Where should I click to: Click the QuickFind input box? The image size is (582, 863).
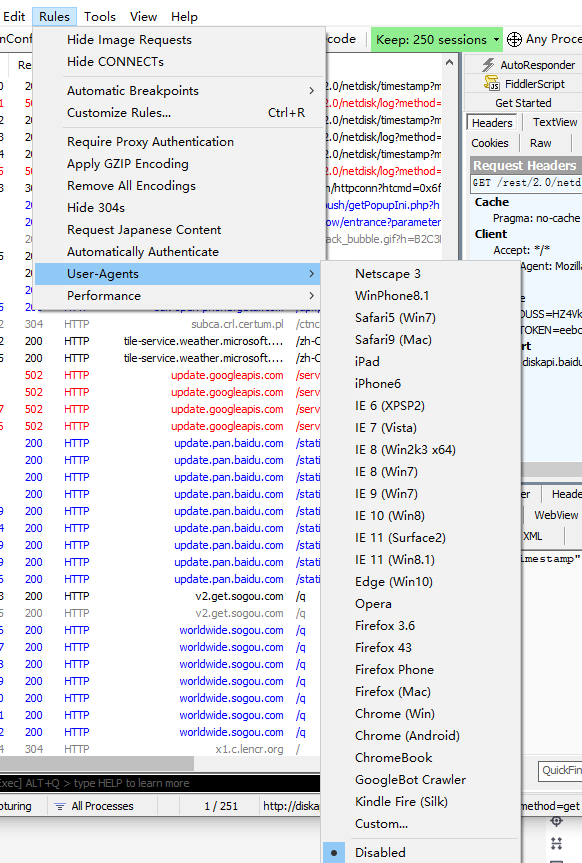(560, 771)
